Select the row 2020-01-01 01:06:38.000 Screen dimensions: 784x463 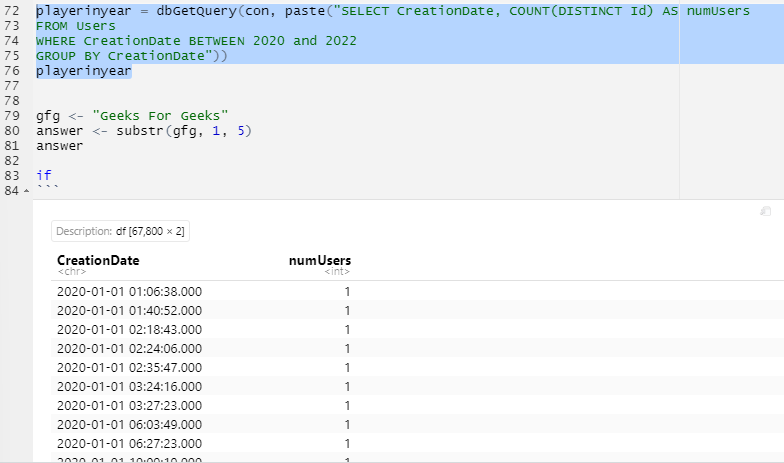point(418,292)
